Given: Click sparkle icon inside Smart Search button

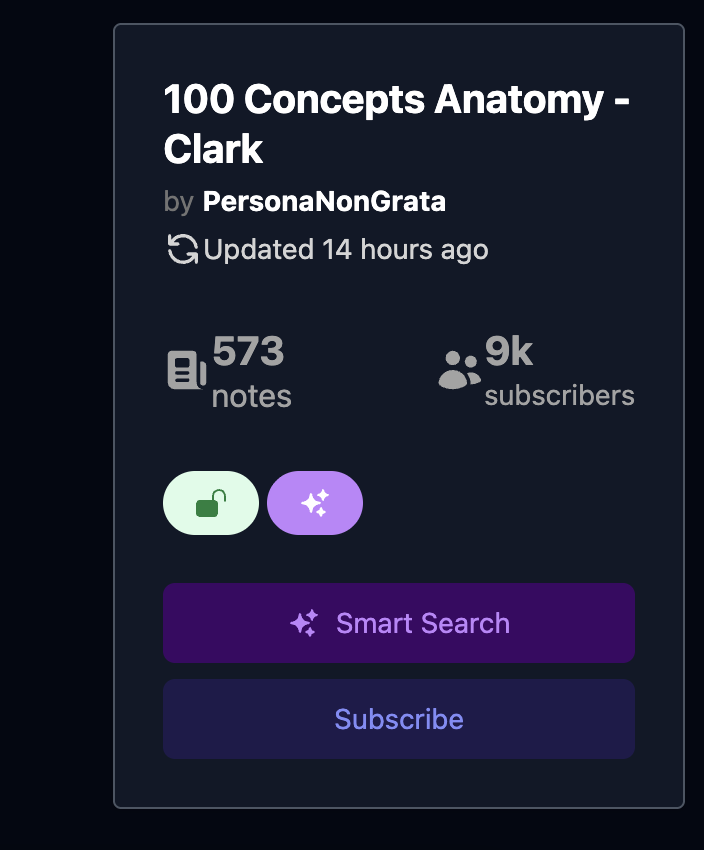Looking at the screenshot, I should tap(304, 623).
